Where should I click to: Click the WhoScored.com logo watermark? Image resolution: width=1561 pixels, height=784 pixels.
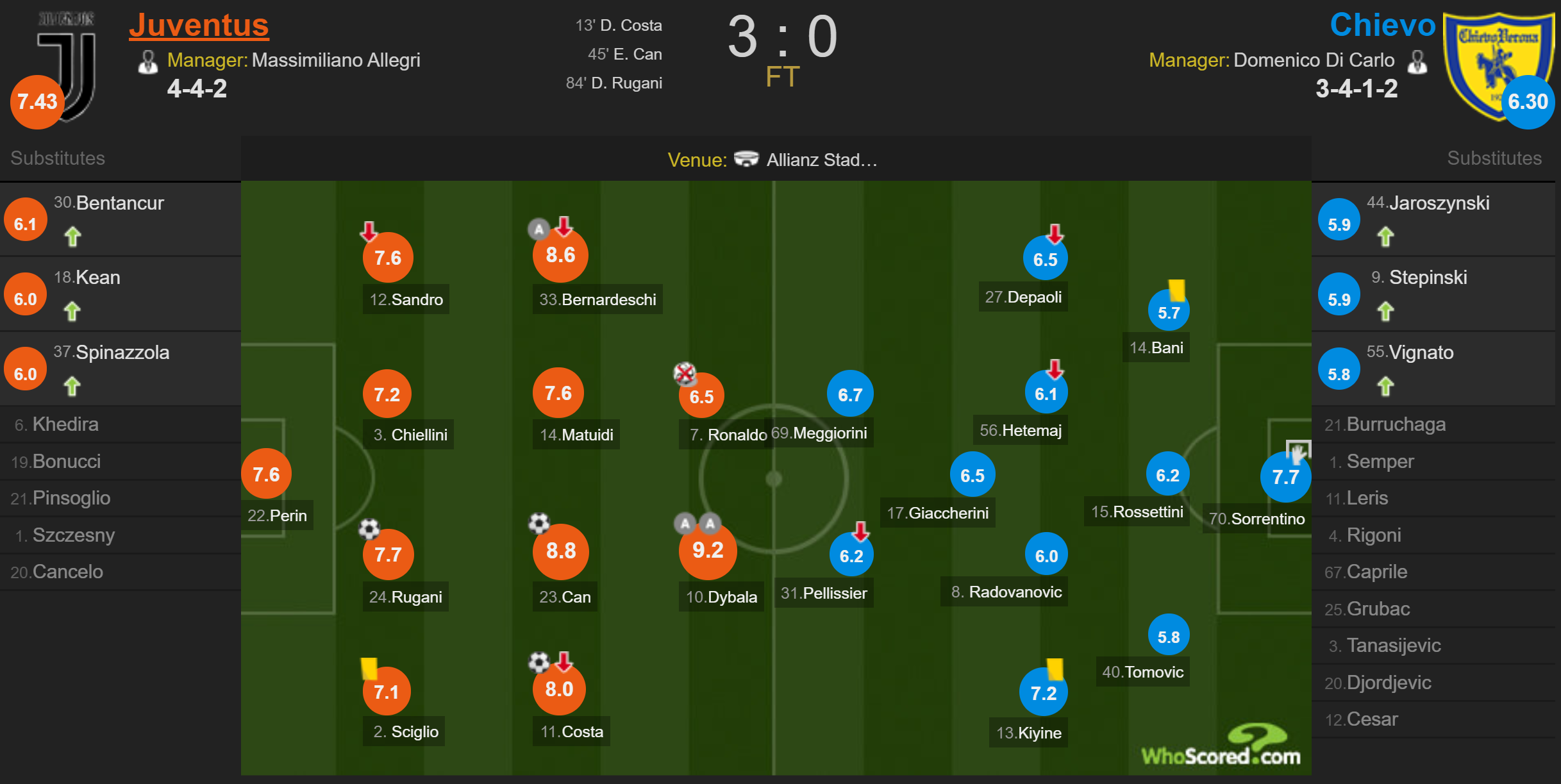1221,746
